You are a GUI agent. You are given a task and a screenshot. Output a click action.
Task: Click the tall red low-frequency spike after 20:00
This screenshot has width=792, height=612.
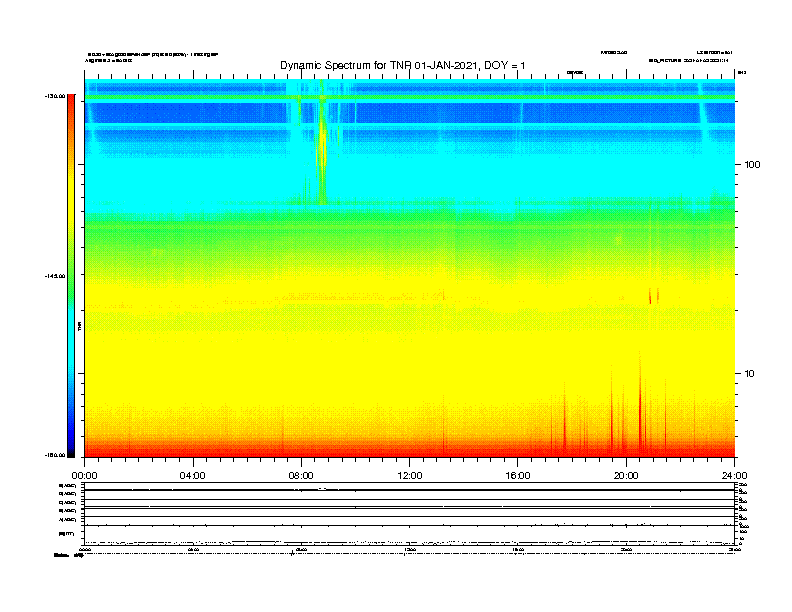(640, 404)
